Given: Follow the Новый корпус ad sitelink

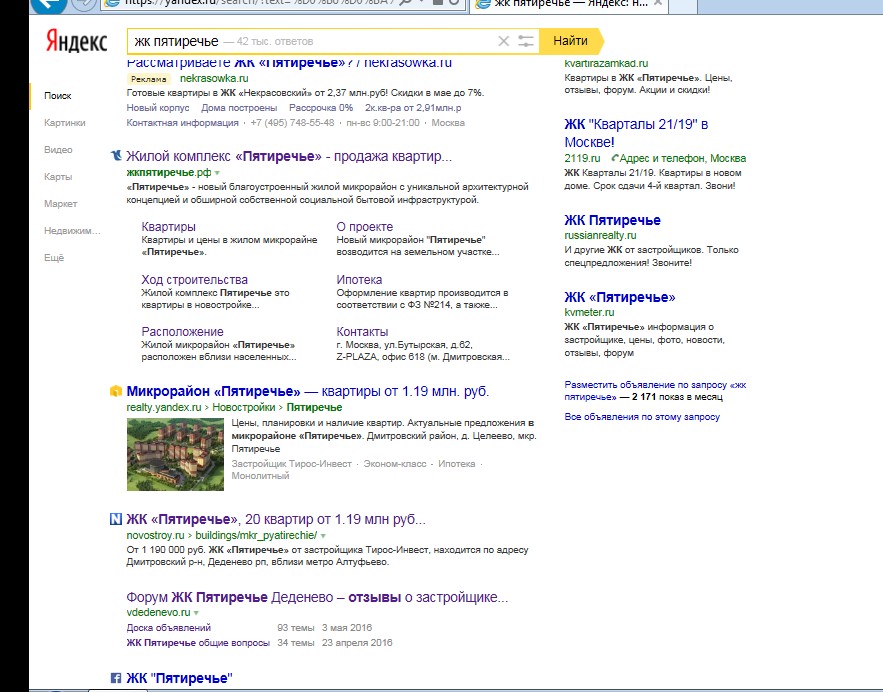Looking at the screenshot, I should (158, 108).
